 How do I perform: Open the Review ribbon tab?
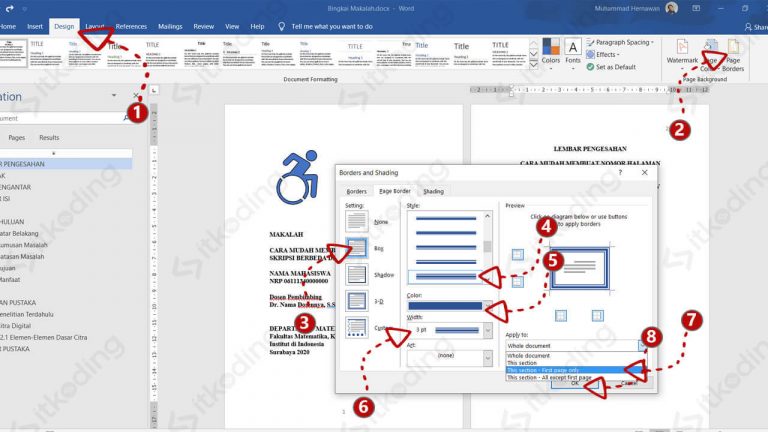[x=203, y=26]
